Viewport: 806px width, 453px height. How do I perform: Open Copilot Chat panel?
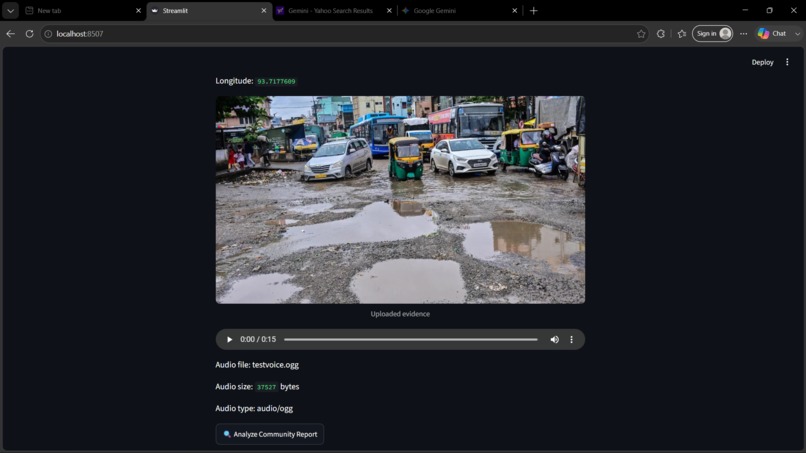772,33
